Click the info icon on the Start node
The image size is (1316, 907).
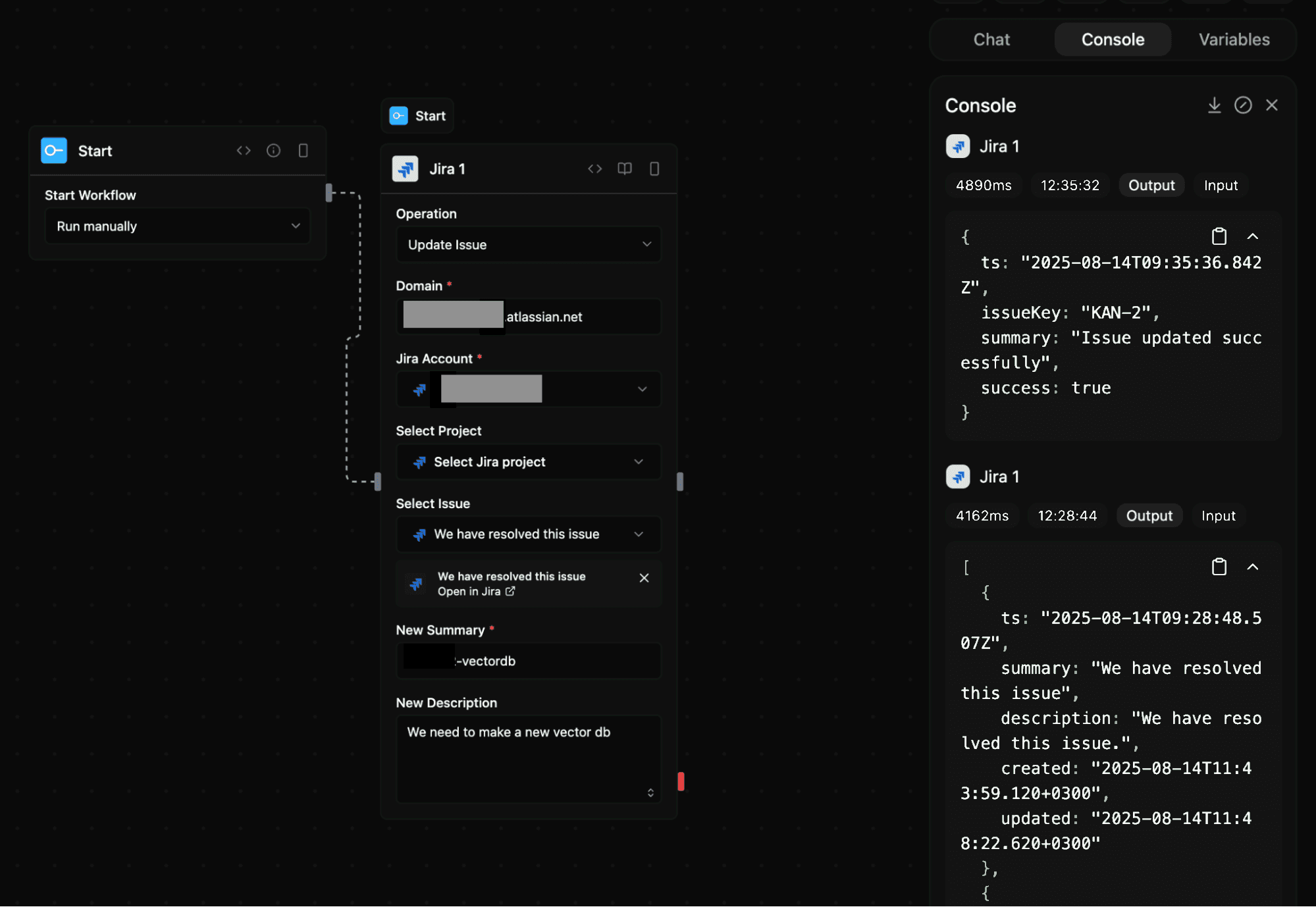coord(273,150)
